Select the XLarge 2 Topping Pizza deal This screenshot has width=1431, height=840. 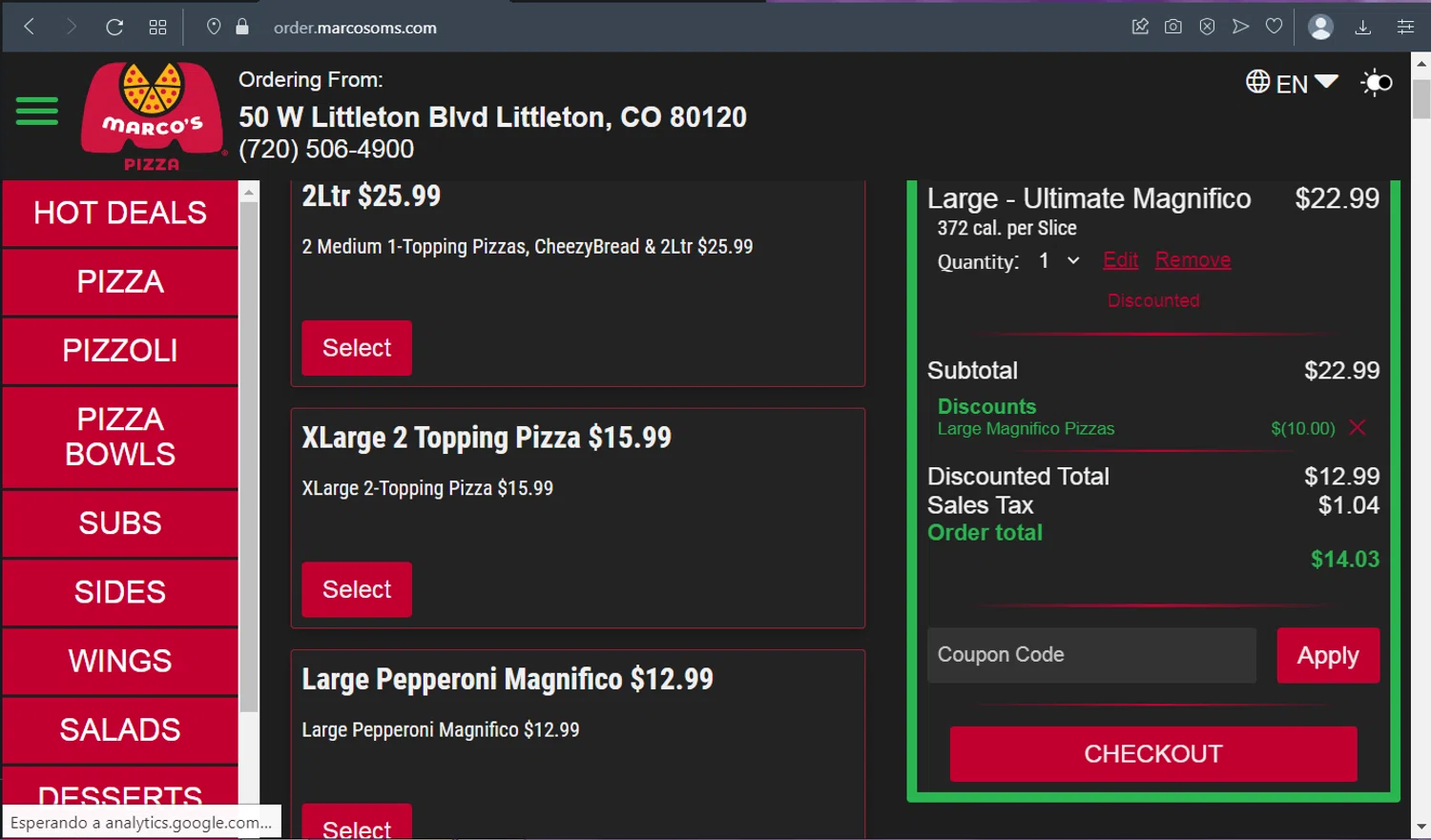click(357, 589)
